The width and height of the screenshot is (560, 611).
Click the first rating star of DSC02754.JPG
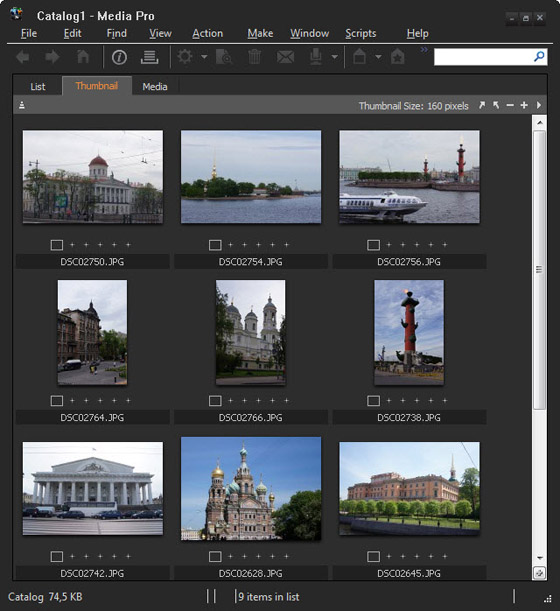coord(230,245)
